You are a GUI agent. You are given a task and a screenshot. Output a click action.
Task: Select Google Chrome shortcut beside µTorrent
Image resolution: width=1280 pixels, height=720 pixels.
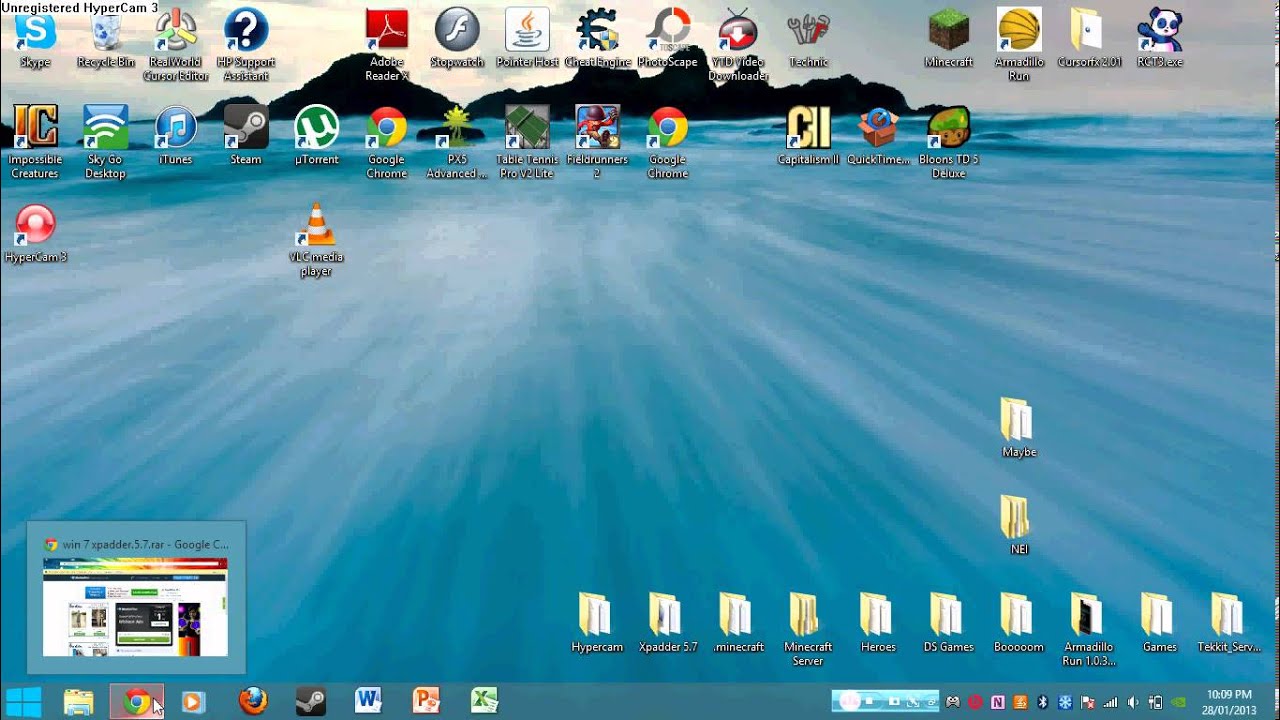pyautogui.click(x=386, y=142)
